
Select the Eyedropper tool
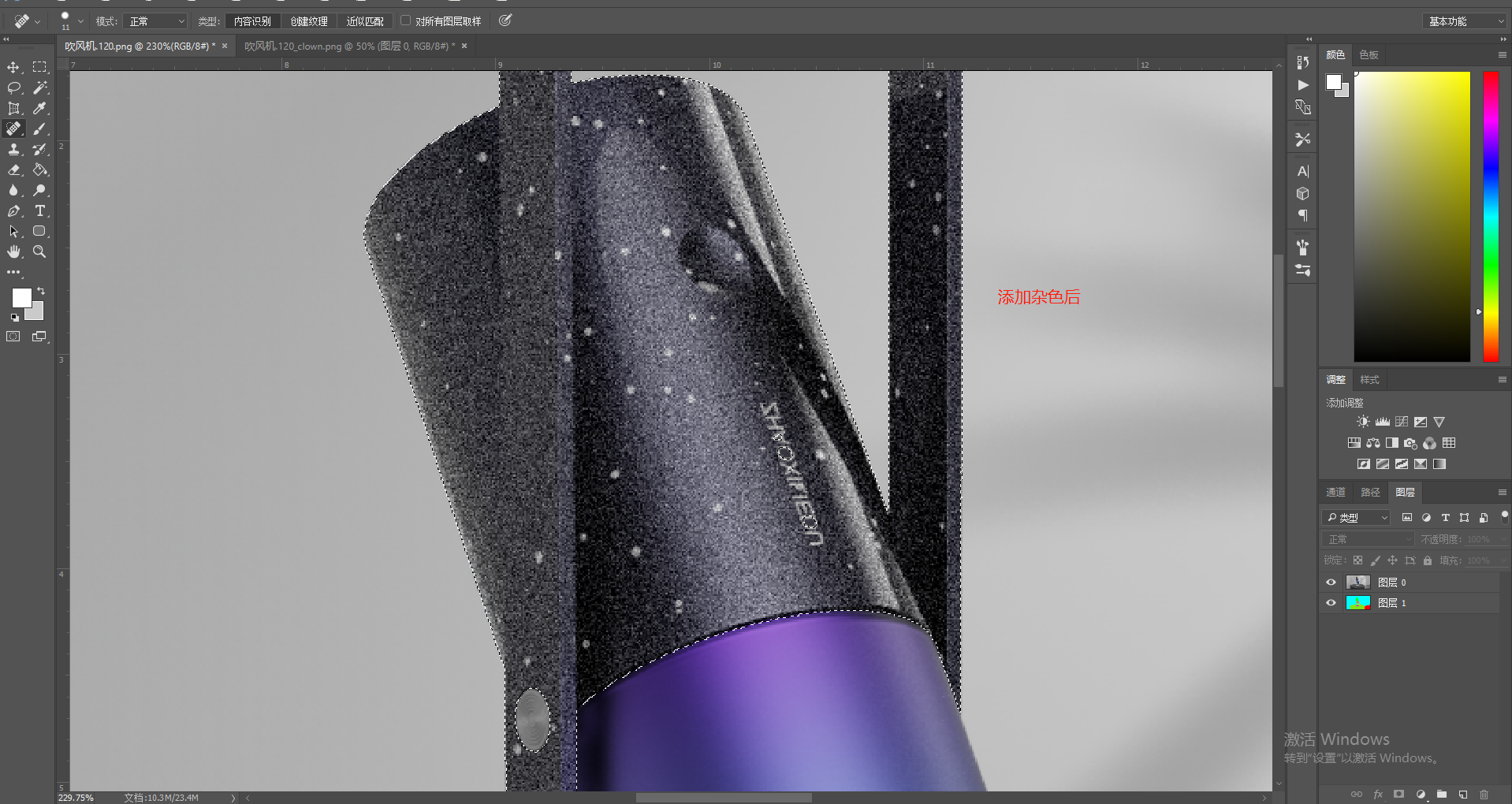coord(39,109)
